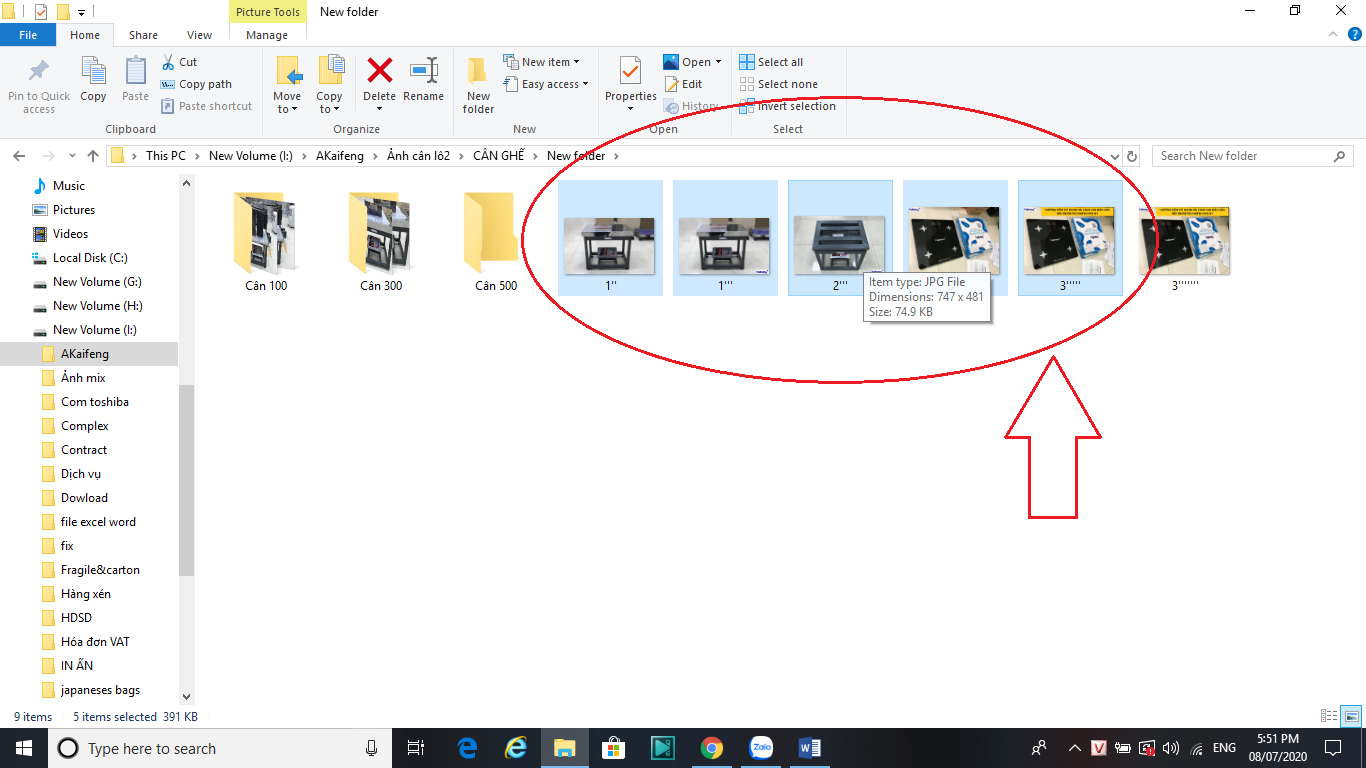Image resolution: width=1366 pixels, height=768 pixels.
Task: Click the Copy icon in Clipboard group
Action: (93, 73)
